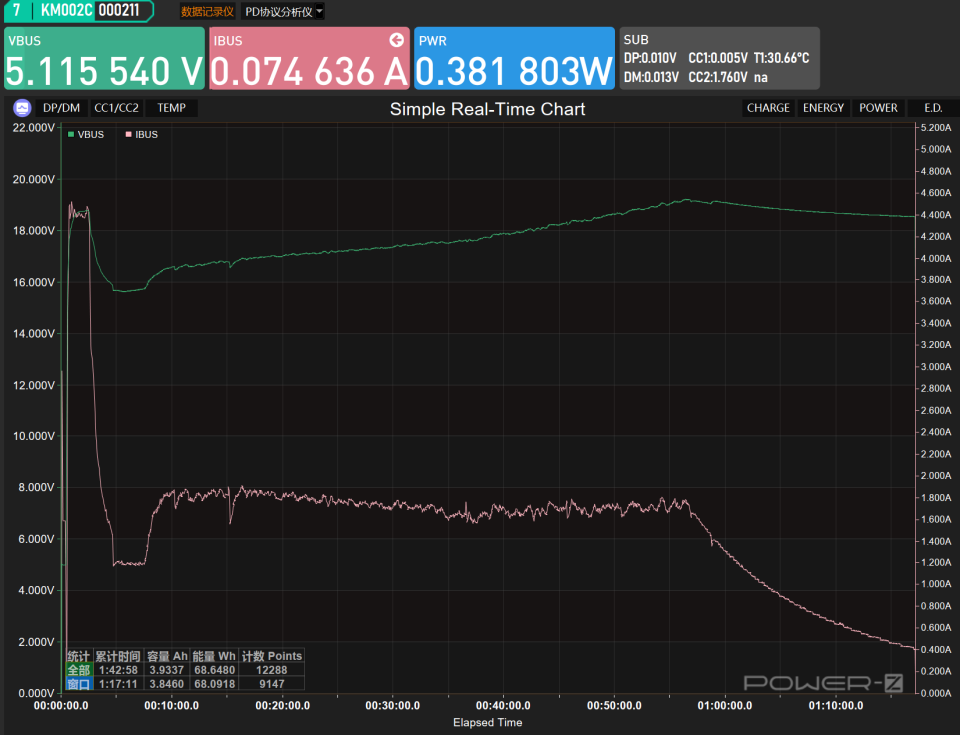
Task: Click the T1:30.66°C temperature reading
Action: (781, 58)
